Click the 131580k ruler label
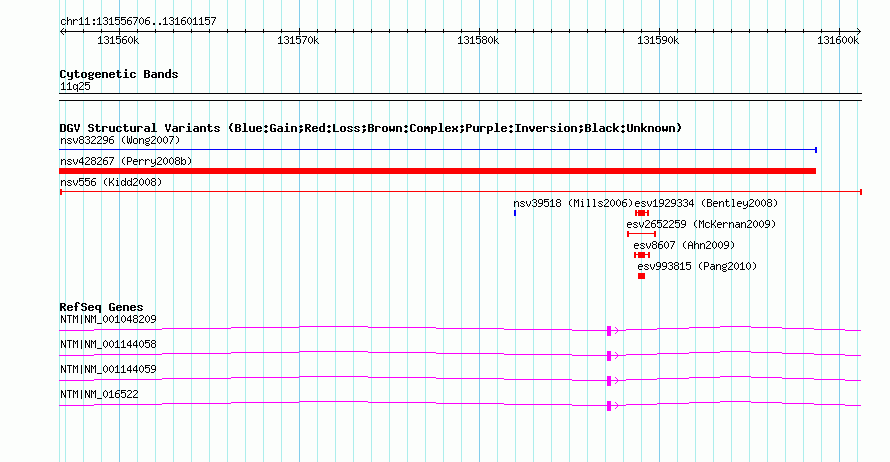This screenshot has height=462, width=890. point(478,41)
